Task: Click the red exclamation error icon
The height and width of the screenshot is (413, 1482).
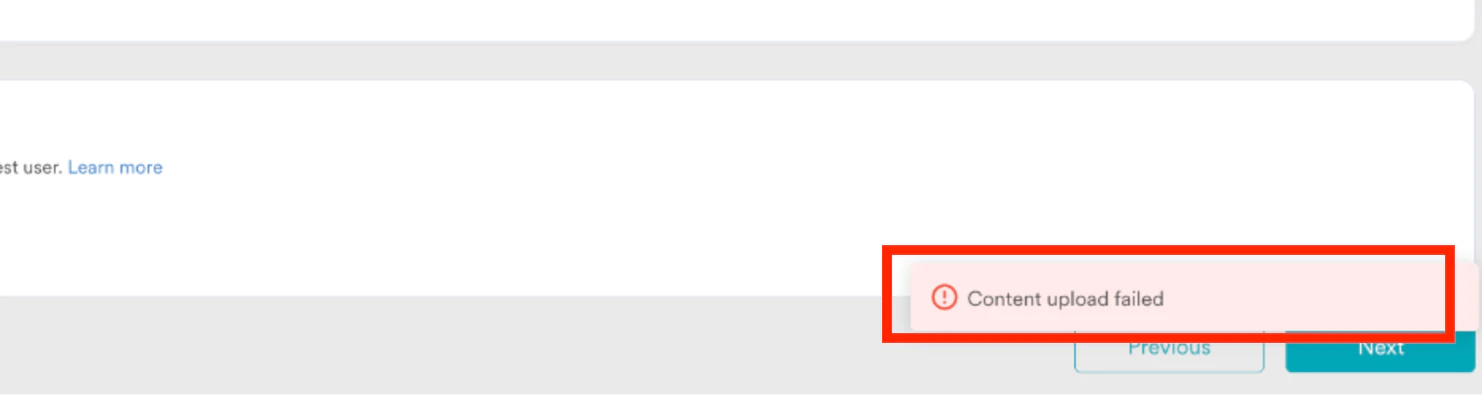Action: 944,297
